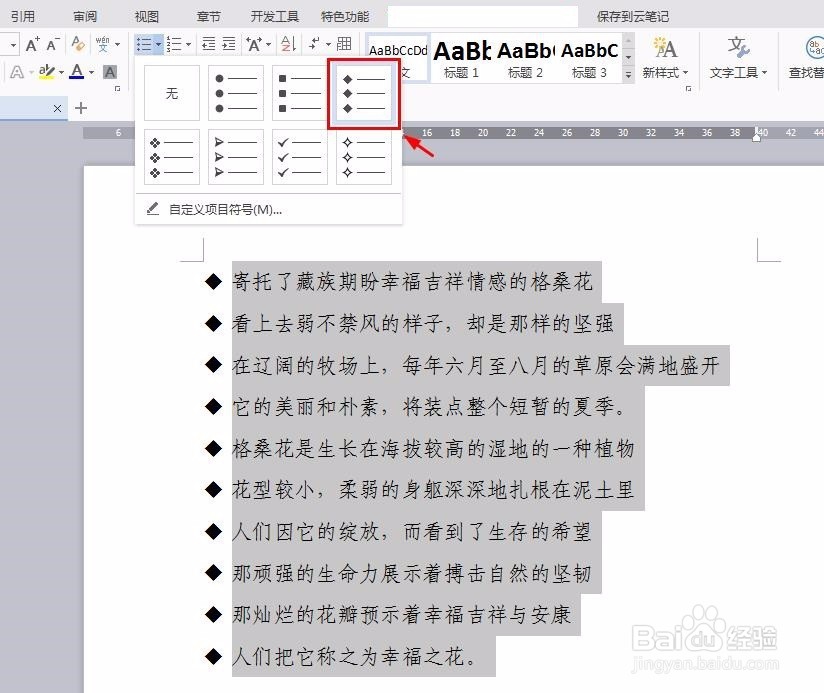This screenshot has height=693, width=824.
Task: Apply yellow text highlight color
Action: point(47,72)
